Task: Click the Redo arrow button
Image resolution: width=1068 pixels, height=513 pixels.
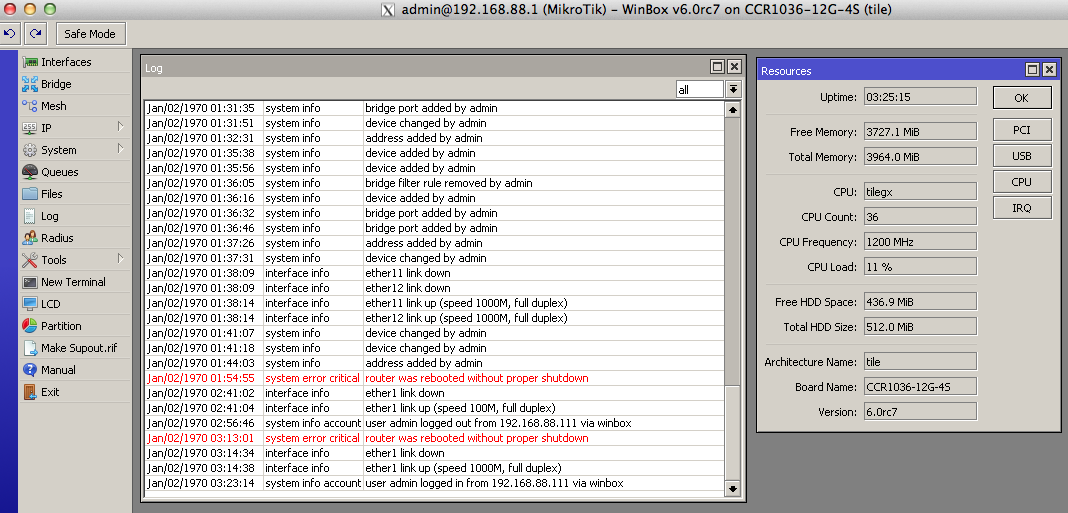Action: 35,33
